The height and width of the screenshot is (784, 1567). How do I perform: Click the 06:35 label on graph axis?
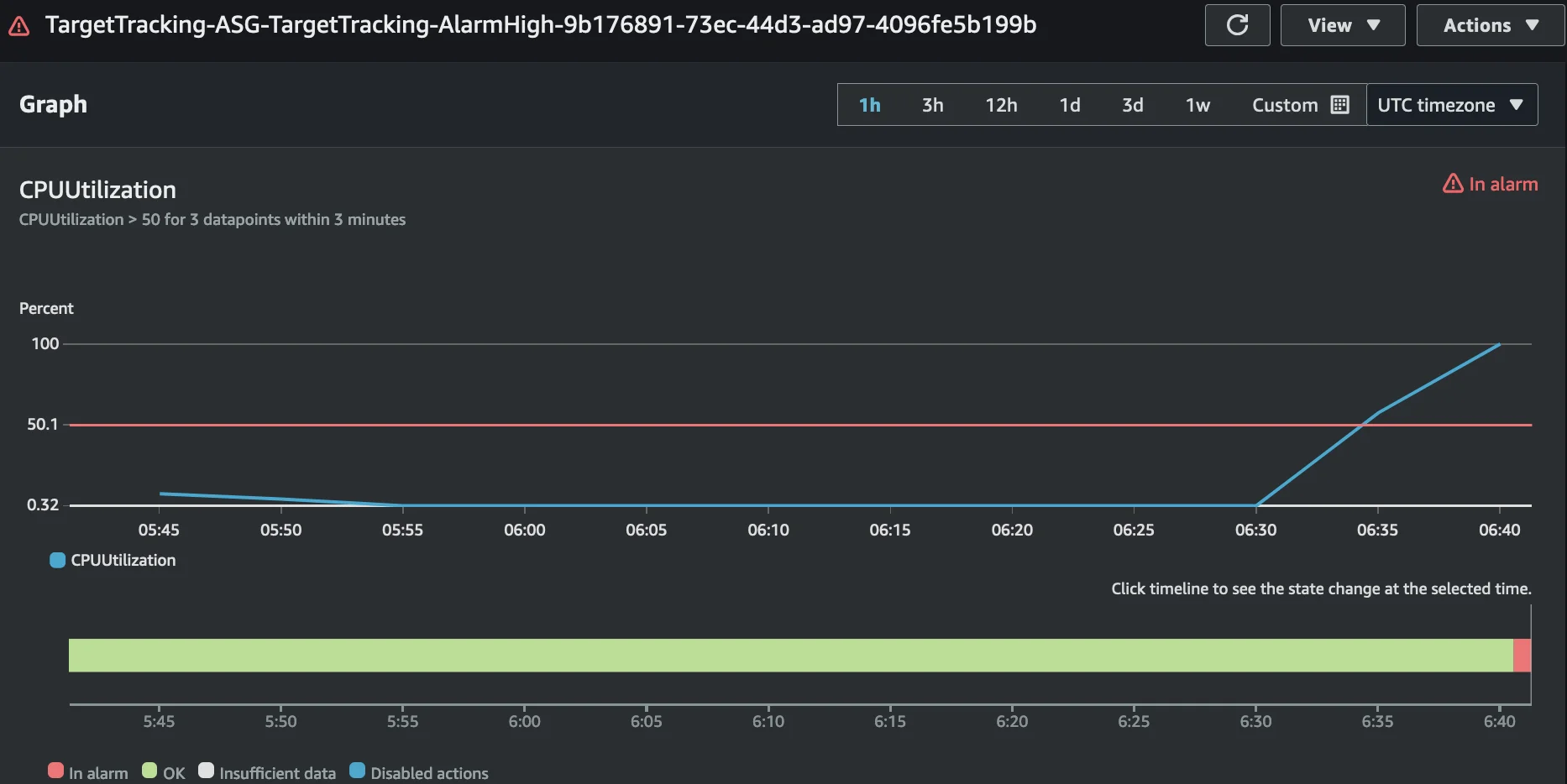(x=1377, y=530)
